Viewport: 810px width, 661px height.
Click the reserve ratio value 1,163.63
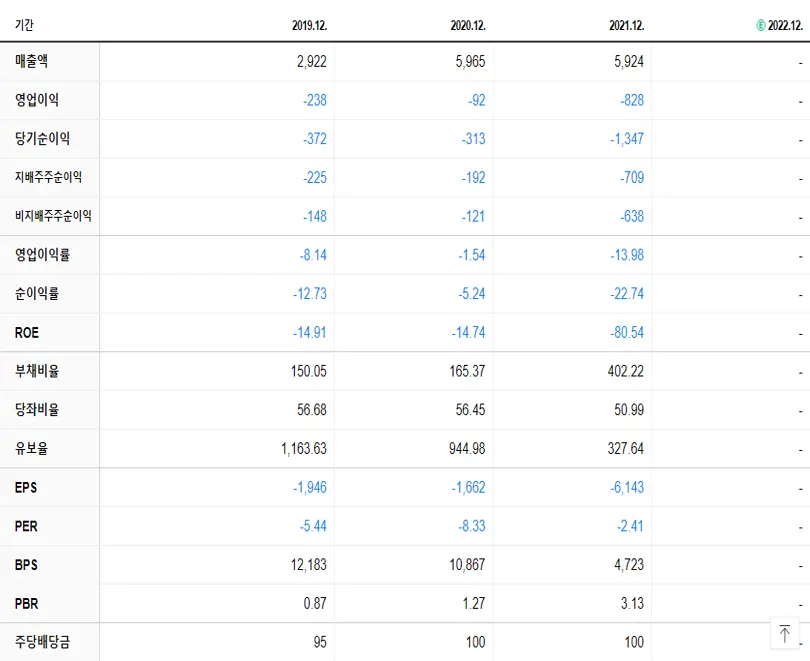pos(304,449)
